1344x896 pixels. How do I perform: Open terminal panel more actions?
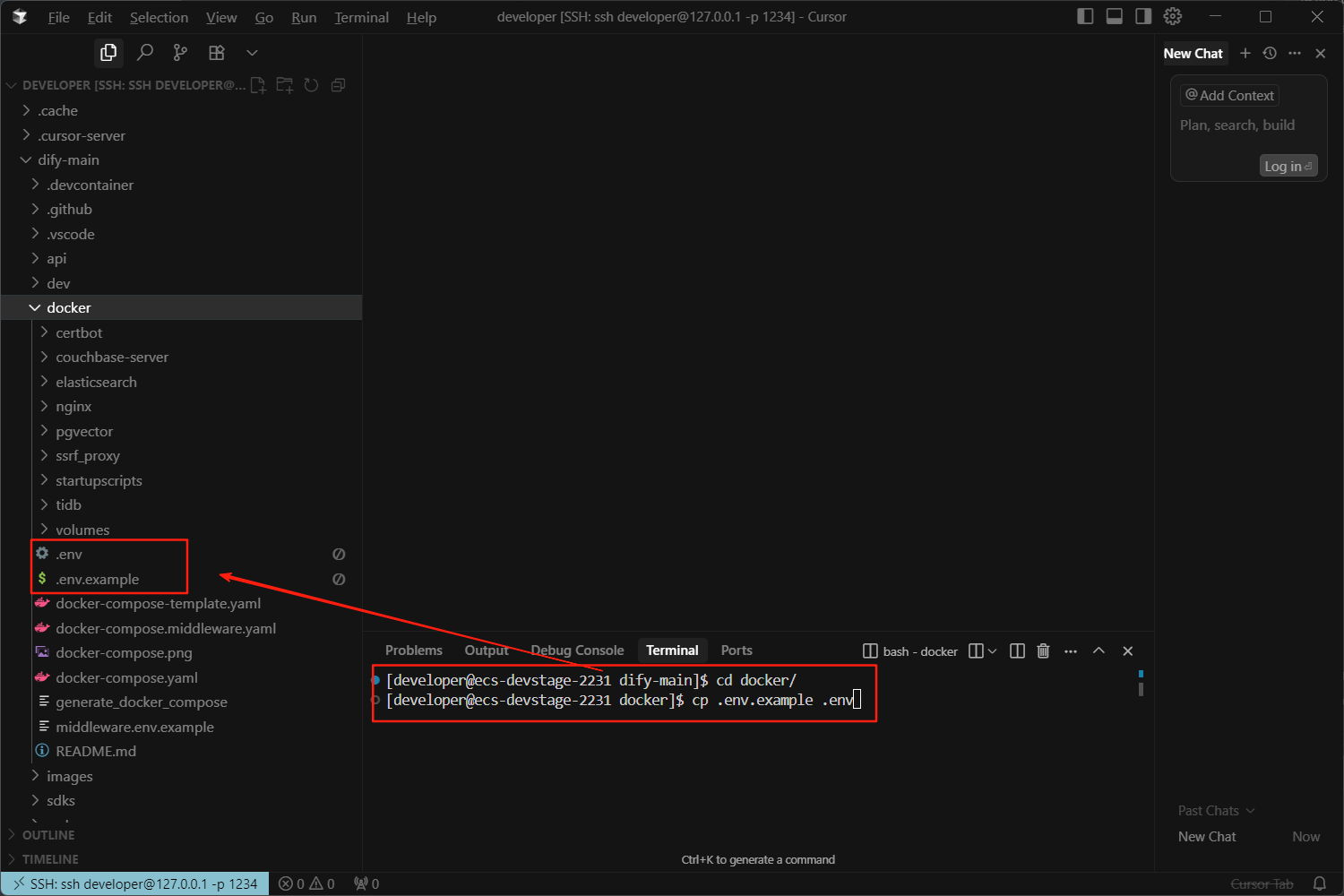coord(1071,651)
